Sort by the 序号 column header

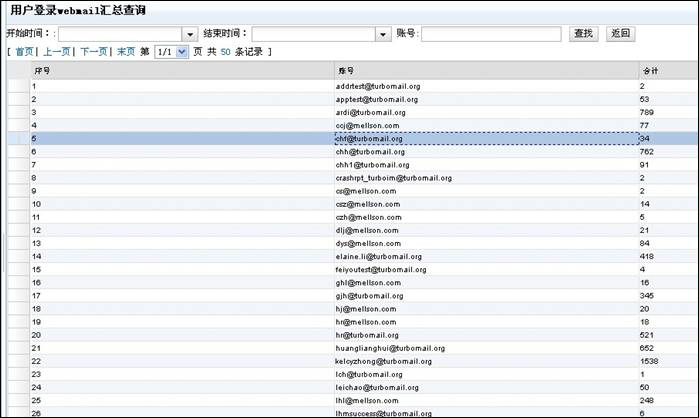click(40, 71)
